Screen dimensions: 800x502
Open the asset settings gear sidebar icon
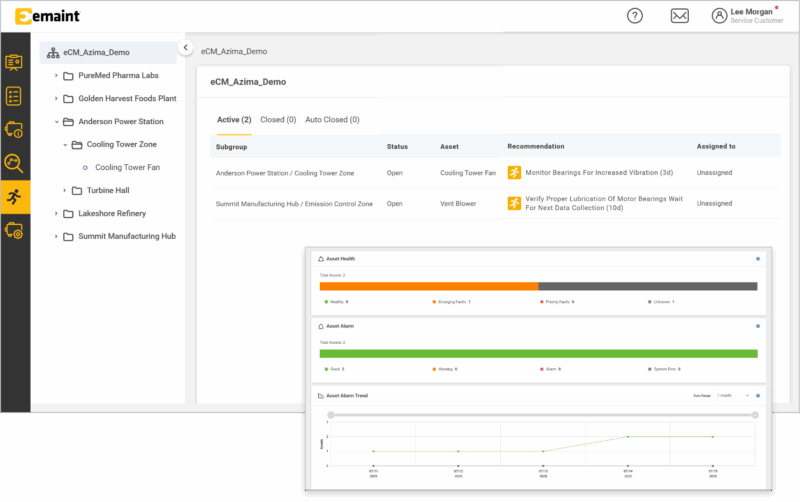15,231
